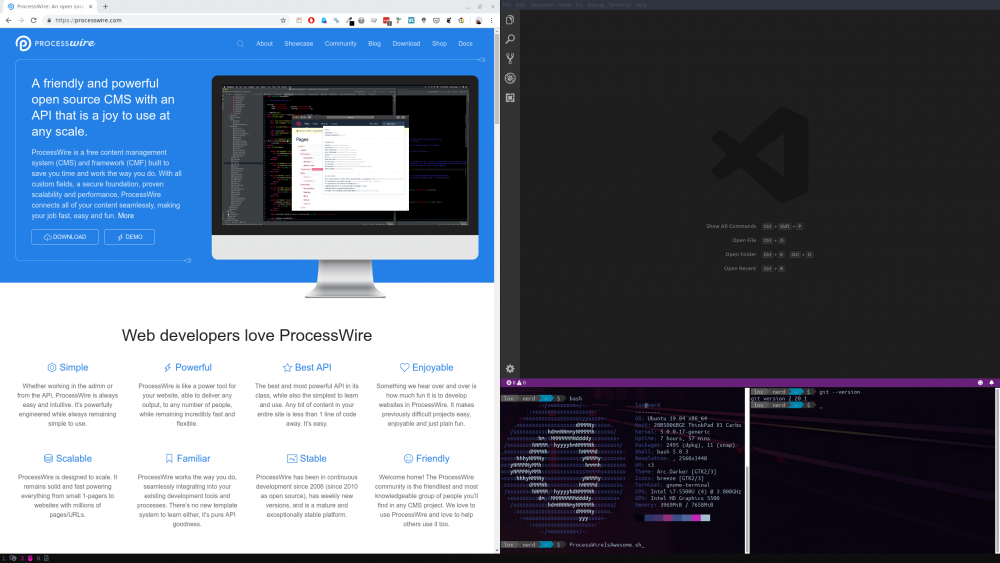Bookmark this page with the star icon
Image resolution: width=1000 pixels, height=563 pixels.
[283, 20]
